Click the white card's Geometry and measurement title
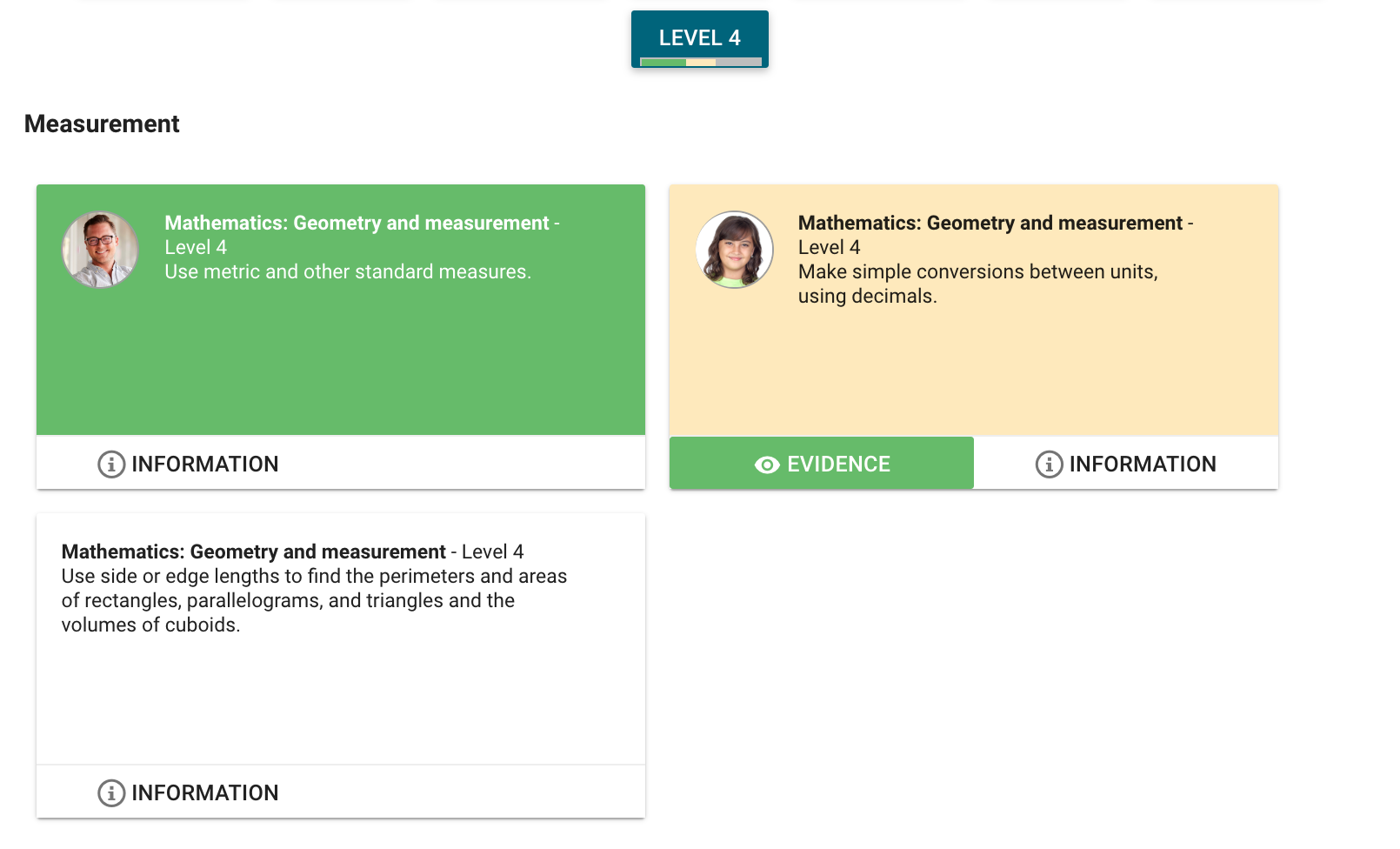 point(253,552)
